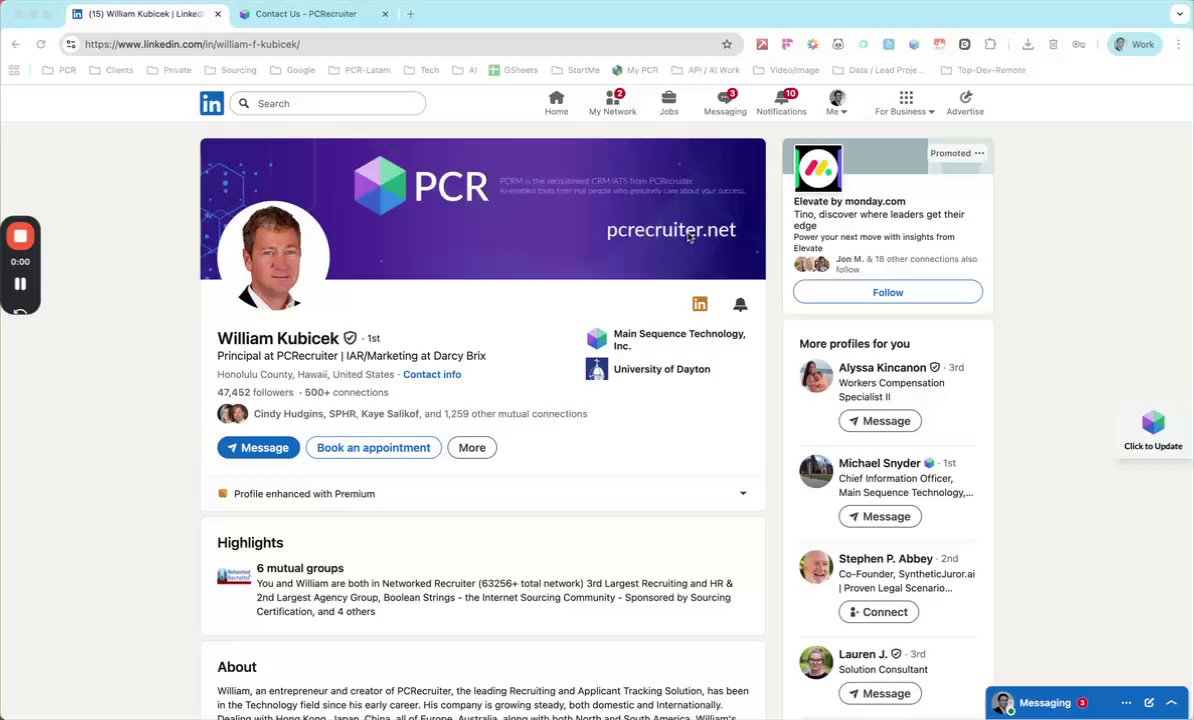Viewport: 1194px width, 720px height.
Task: Pause the screen recording
Action: pyautogui.click(x=21, y=284)
